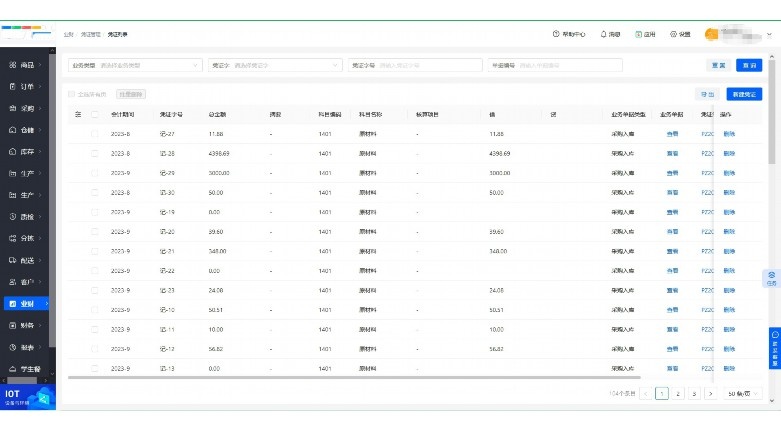The height and width of the screenshot is (431, 781).
Task: Click sidebar horizontal scroll right arrow
Action: point(47,380)
